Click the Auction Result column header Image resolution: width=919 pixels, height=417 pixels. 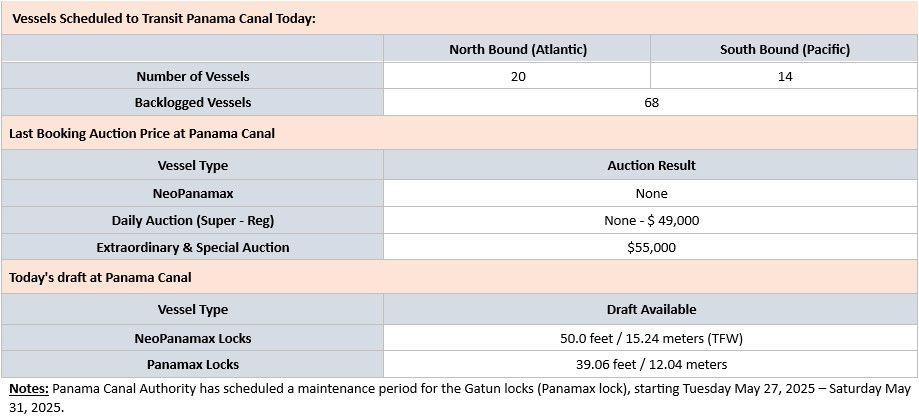(651, 165)
